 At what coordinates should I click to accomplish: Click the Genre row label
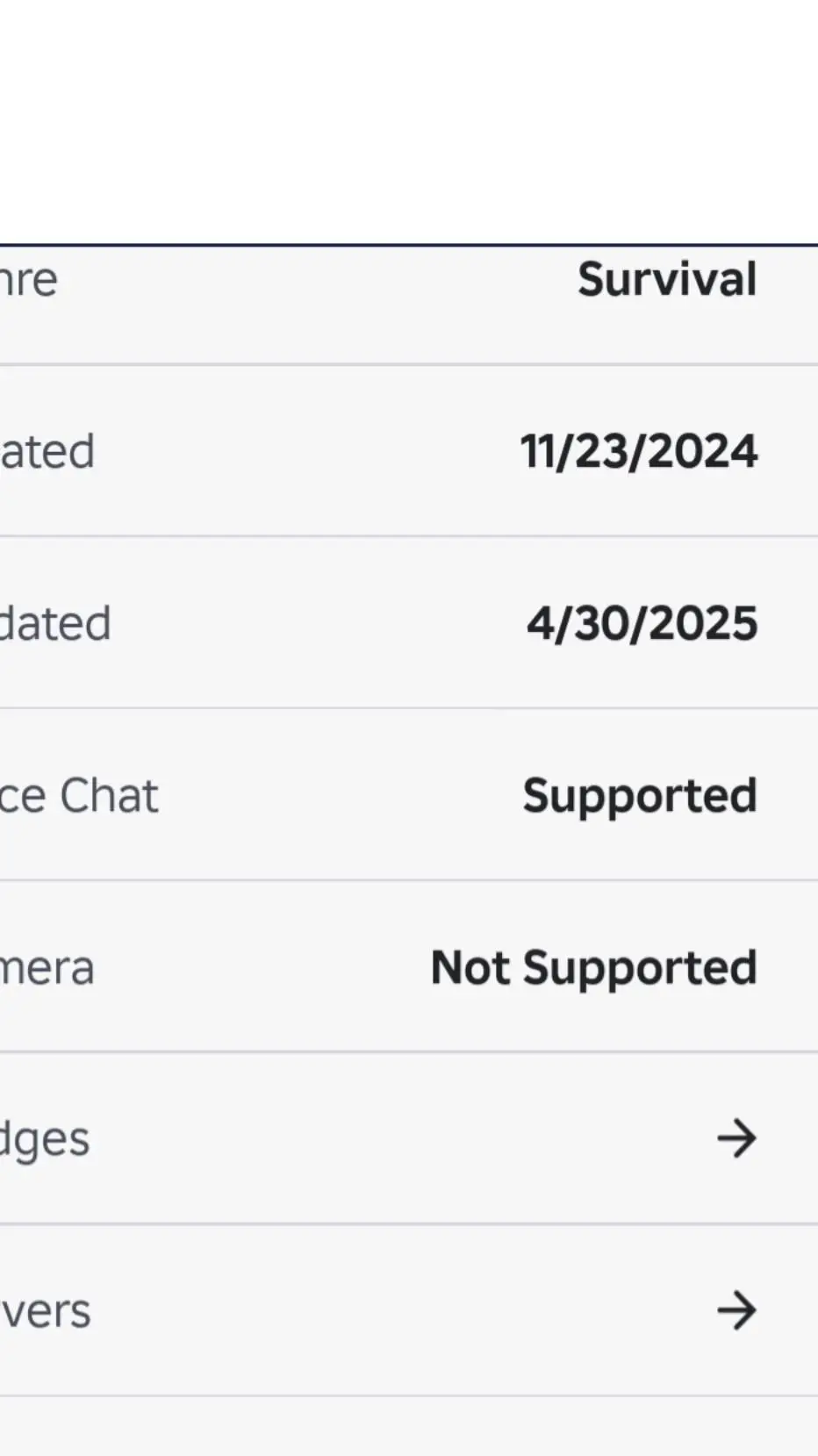29,280
